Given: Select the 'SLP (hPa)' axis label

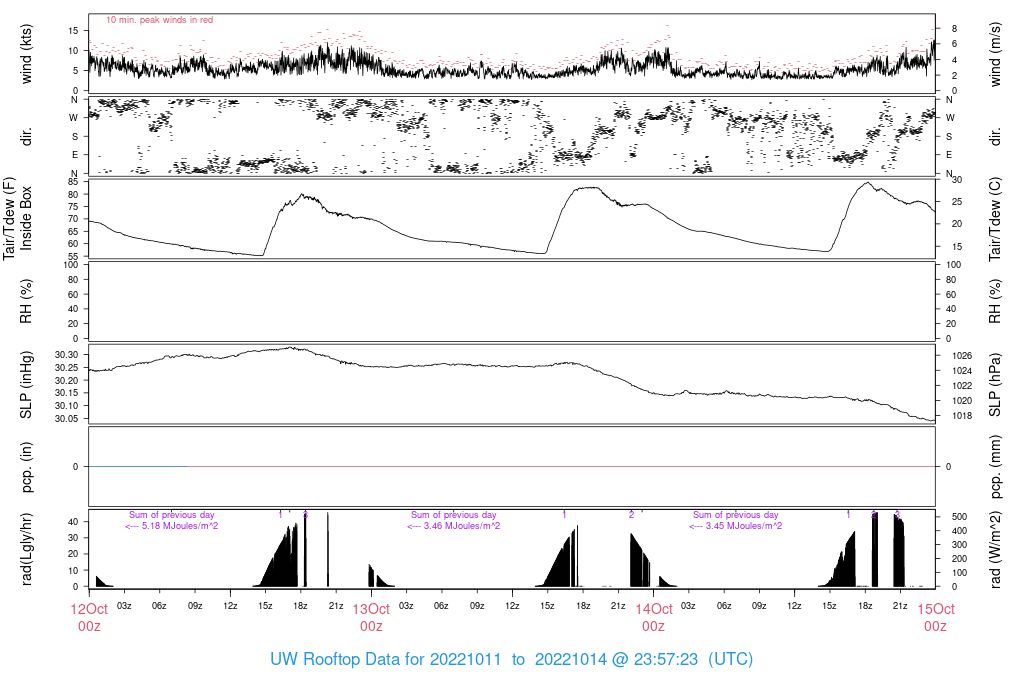Looking at the screenshot, I should [x=995, y=385].
